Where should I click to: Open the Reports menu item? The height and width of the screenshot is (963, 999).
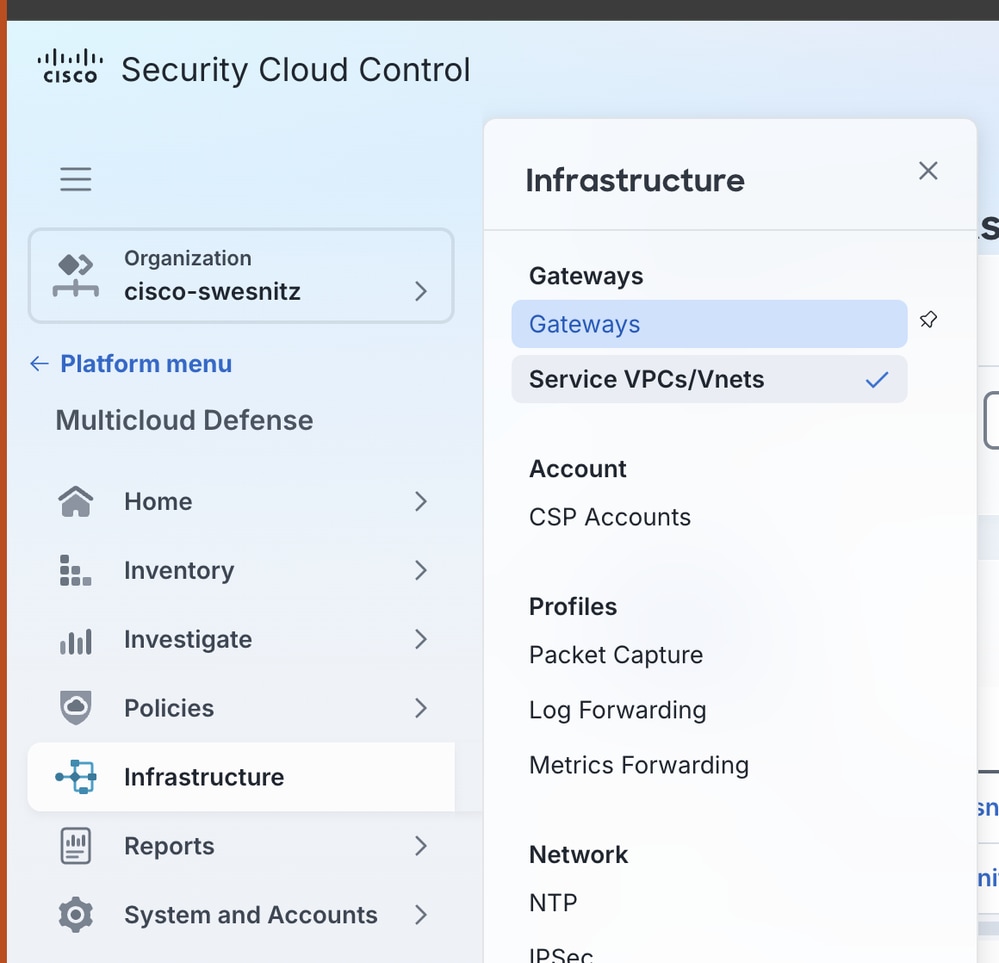(241, 846)
